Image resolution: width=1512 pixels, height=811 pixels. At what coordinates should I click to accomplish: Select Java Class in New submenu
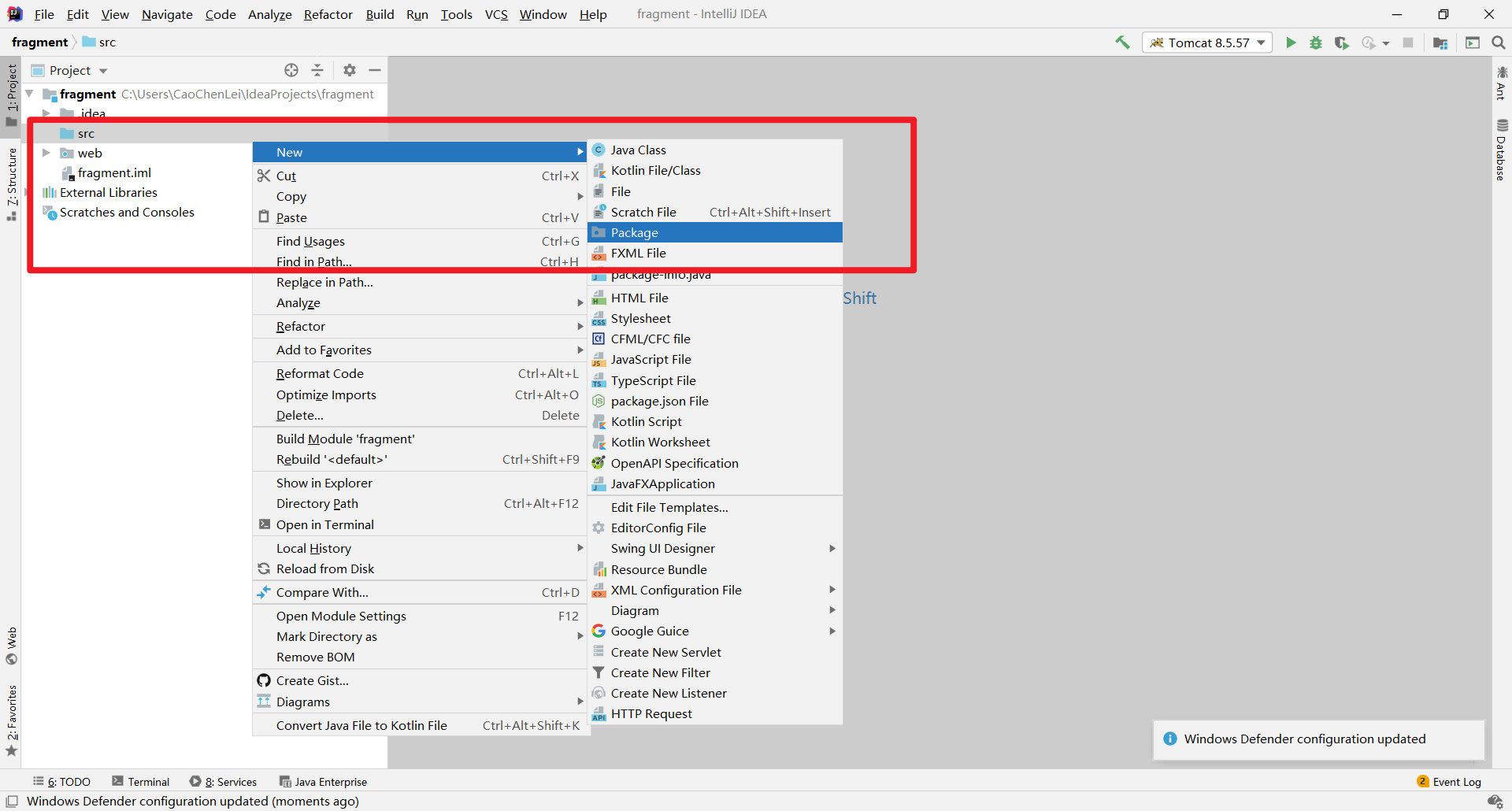click(715, 150)
